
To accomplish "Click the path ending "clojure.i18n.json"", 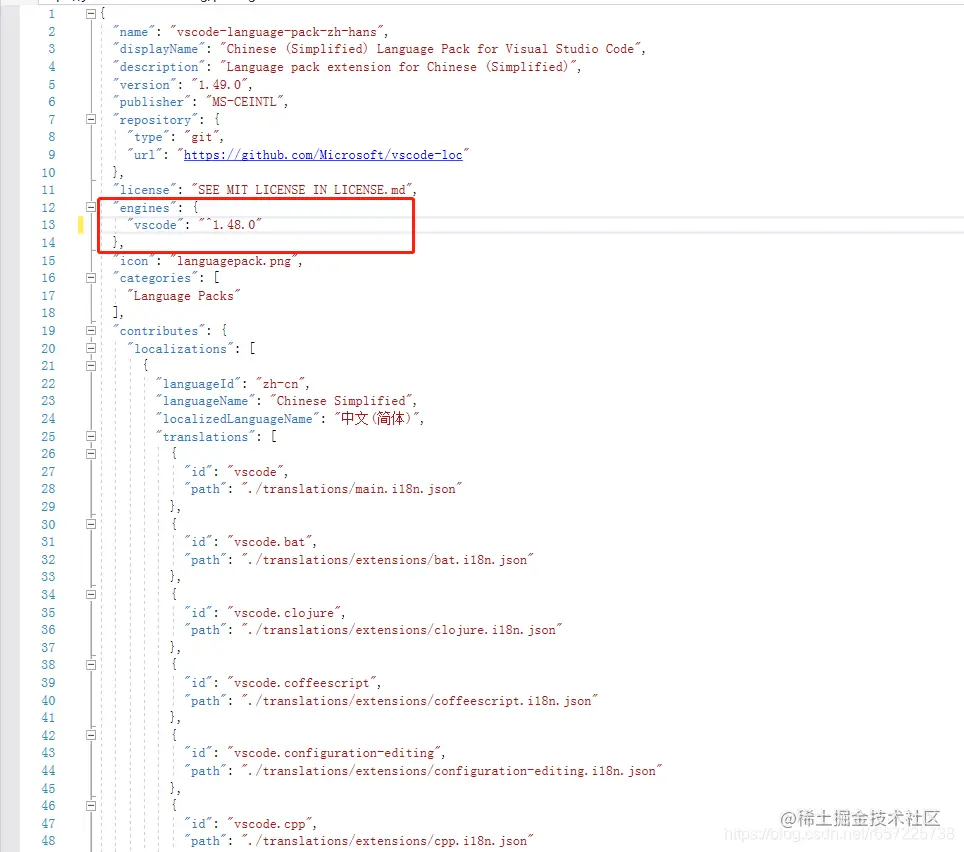I will [402, 630].
